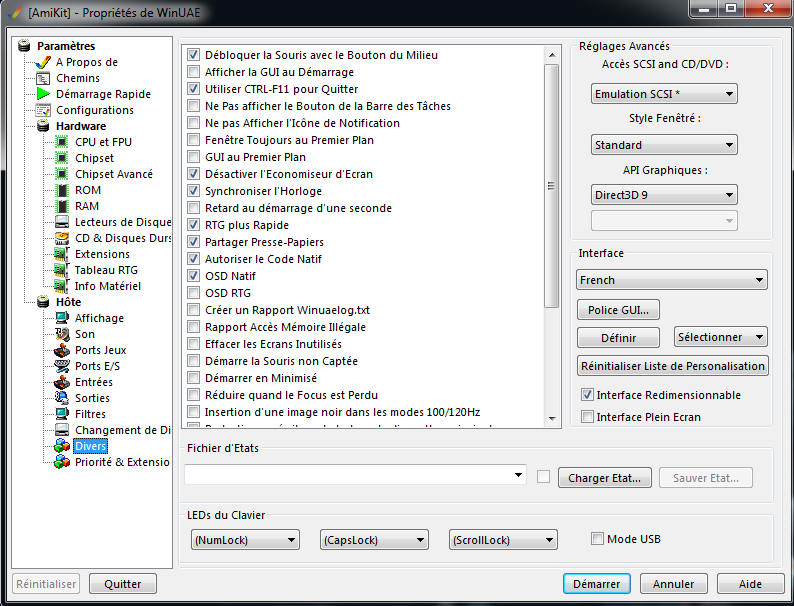Click the Ports E/S connector icon
Viewport: 794px width, 606px height.
[62, 366]
